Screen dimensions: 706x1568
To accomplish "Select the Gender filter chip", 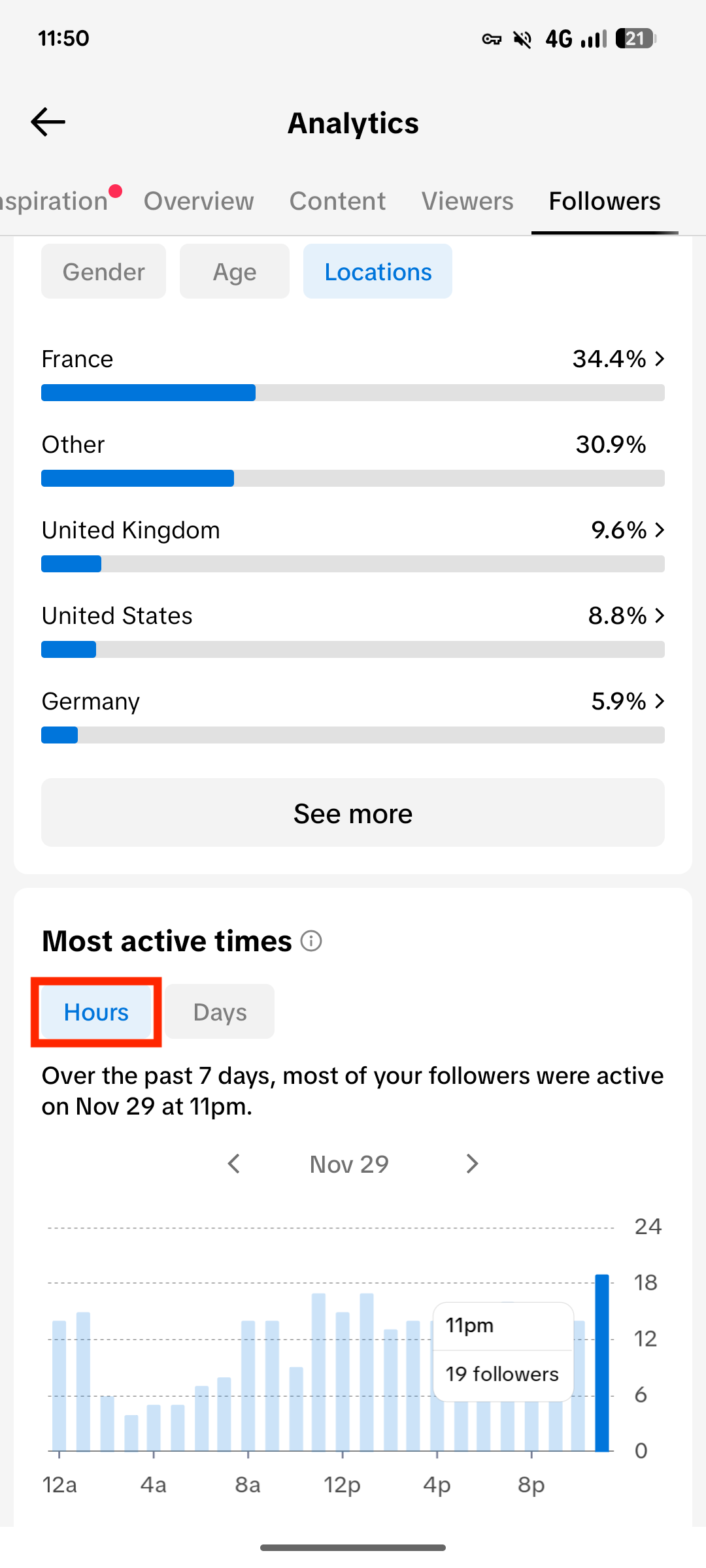I will (103, 271).
